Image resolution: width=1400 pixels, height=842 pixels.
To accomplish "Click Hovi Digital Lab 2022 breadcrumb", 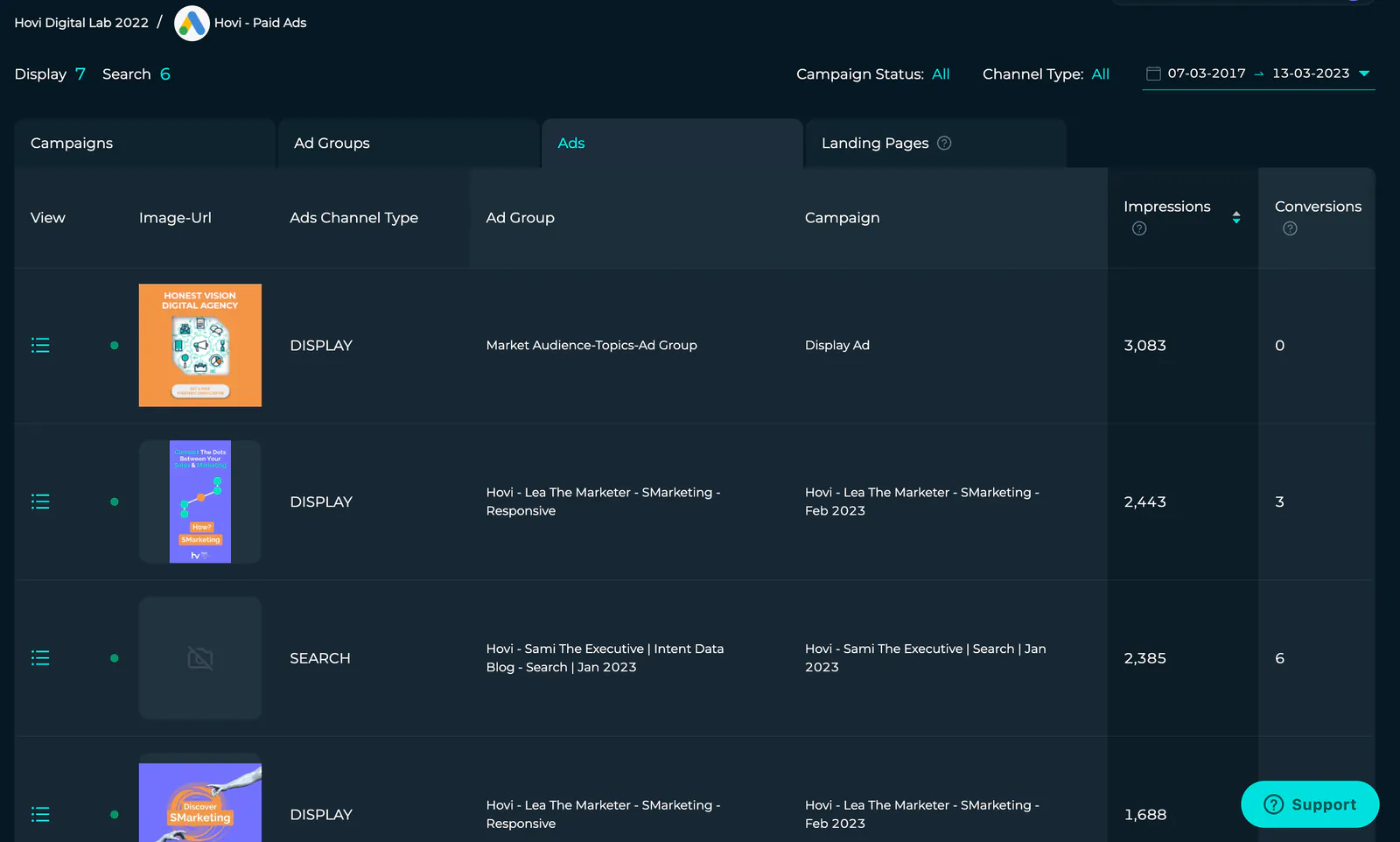I will click(x=81, y=23).
